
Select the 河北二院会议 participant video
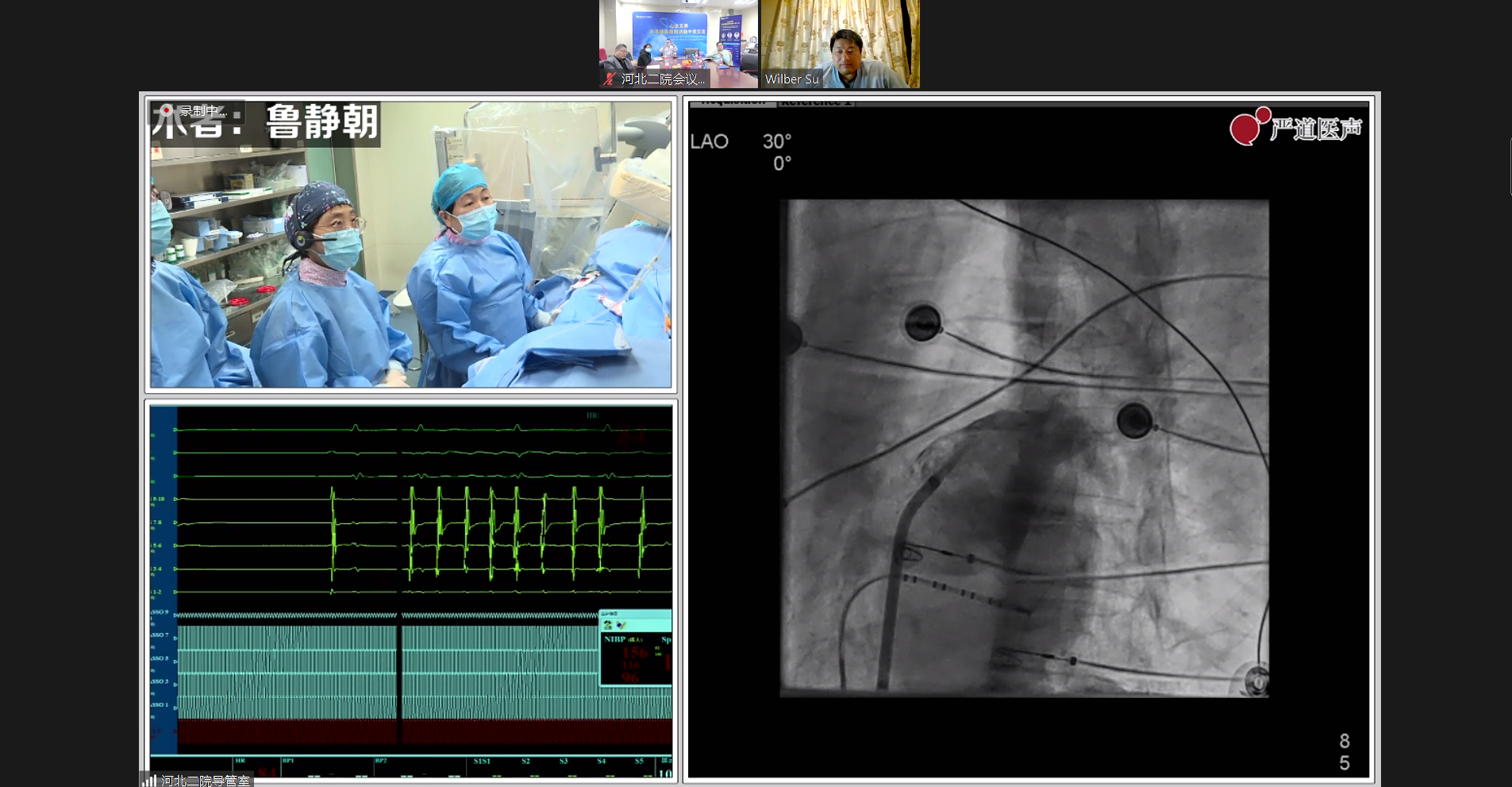pos(679,40)
